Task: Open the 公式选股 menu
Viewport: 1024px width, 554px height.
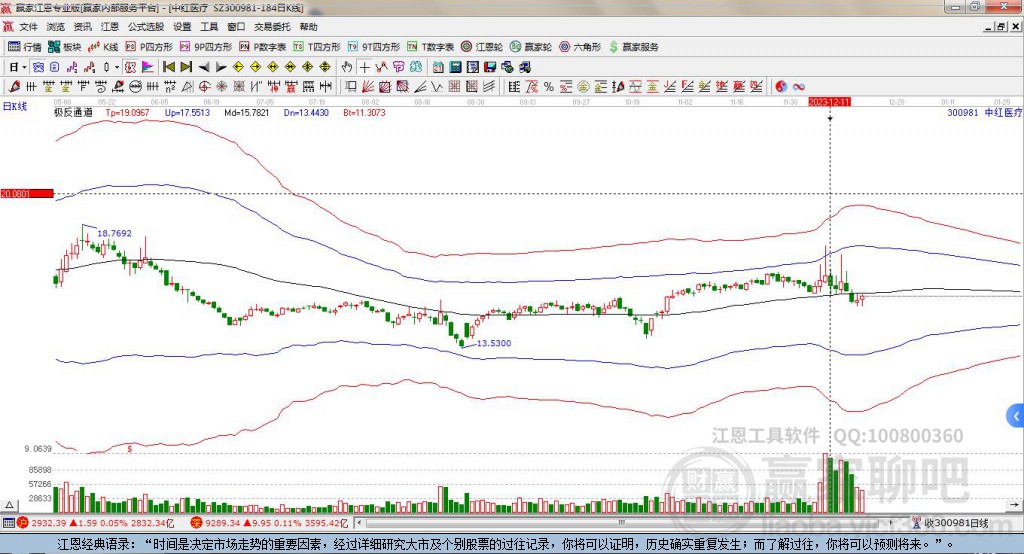Action: (x=144, y=27)
